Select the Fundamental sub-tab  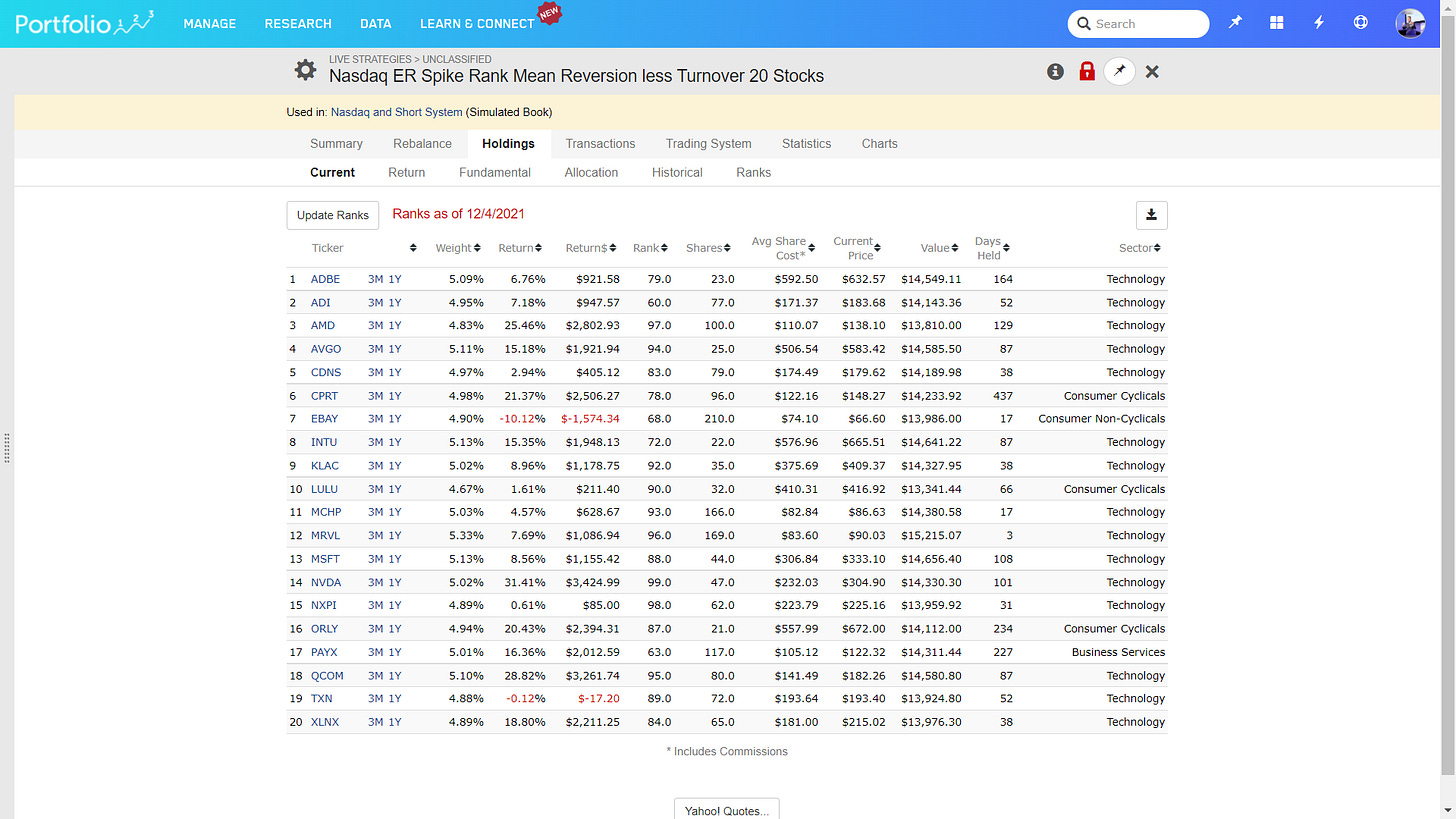click(494, 172)
